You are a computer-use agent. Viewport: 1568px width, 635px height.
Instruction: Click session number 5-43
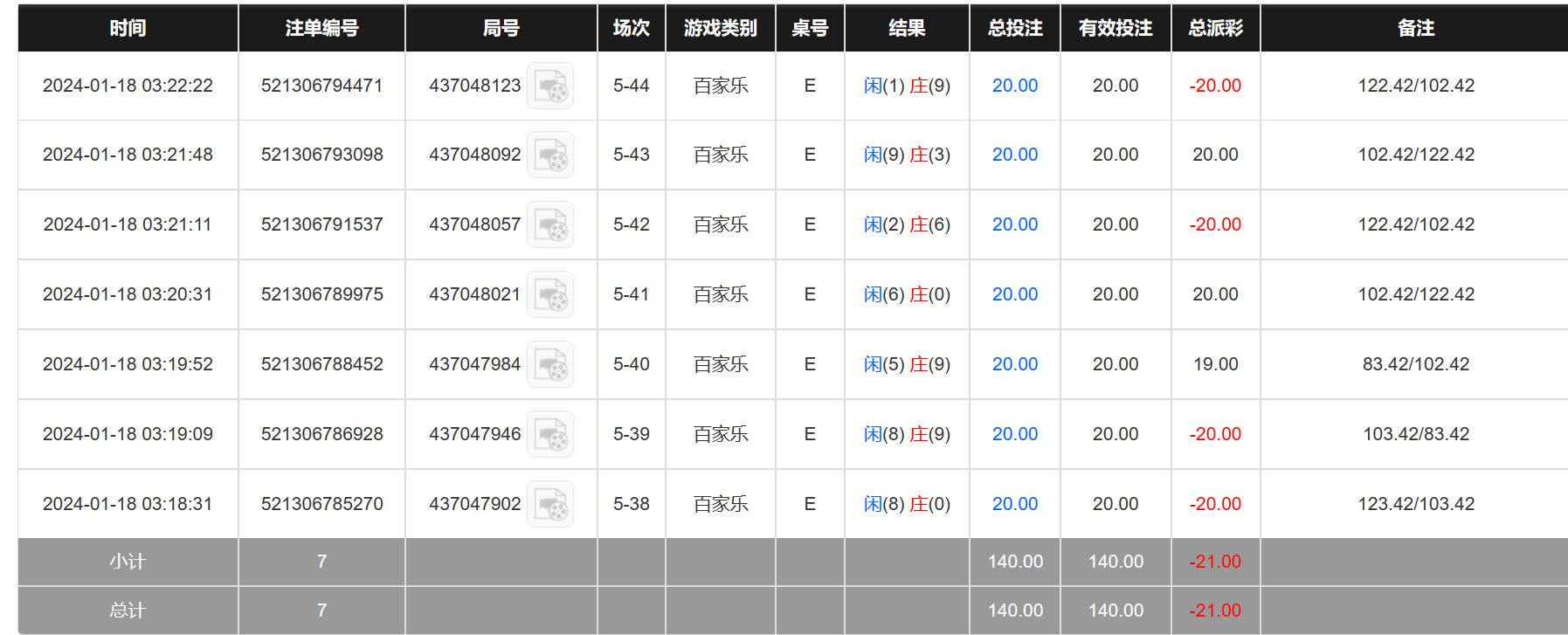[x=631, y=155]
